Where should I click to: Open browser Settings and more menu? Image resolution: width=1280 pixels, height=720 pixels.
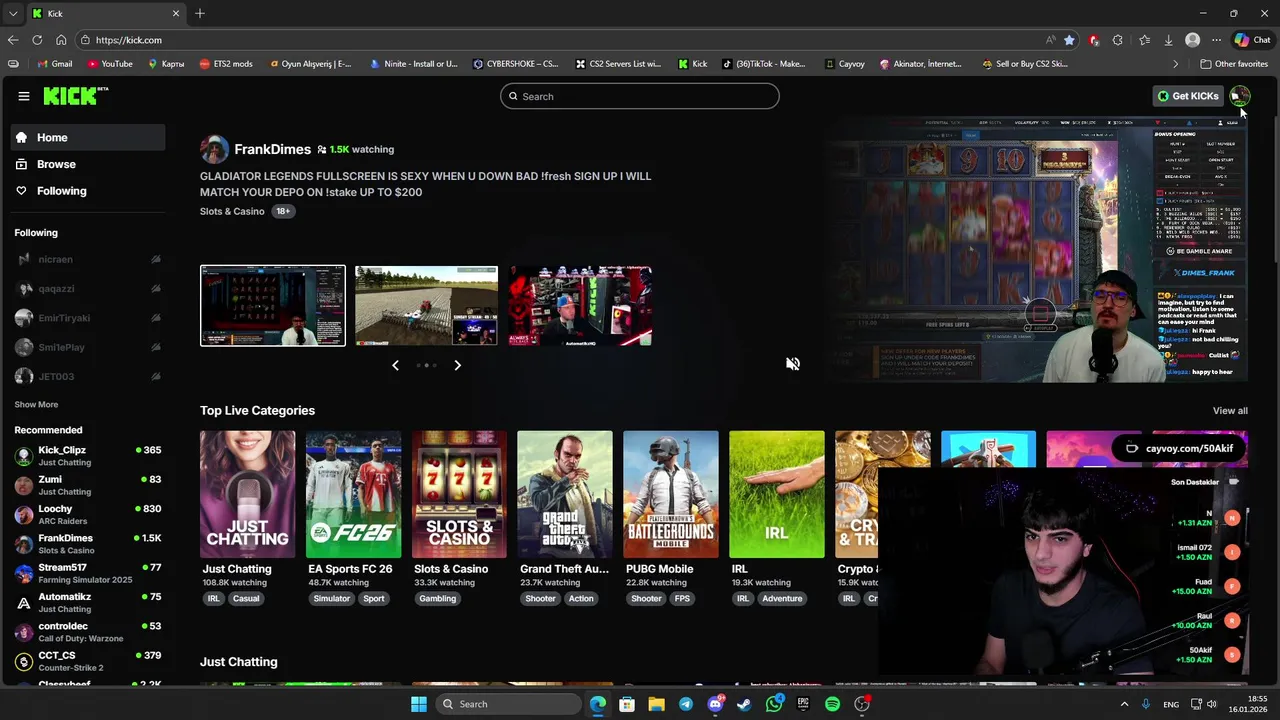coord(1216,40)
